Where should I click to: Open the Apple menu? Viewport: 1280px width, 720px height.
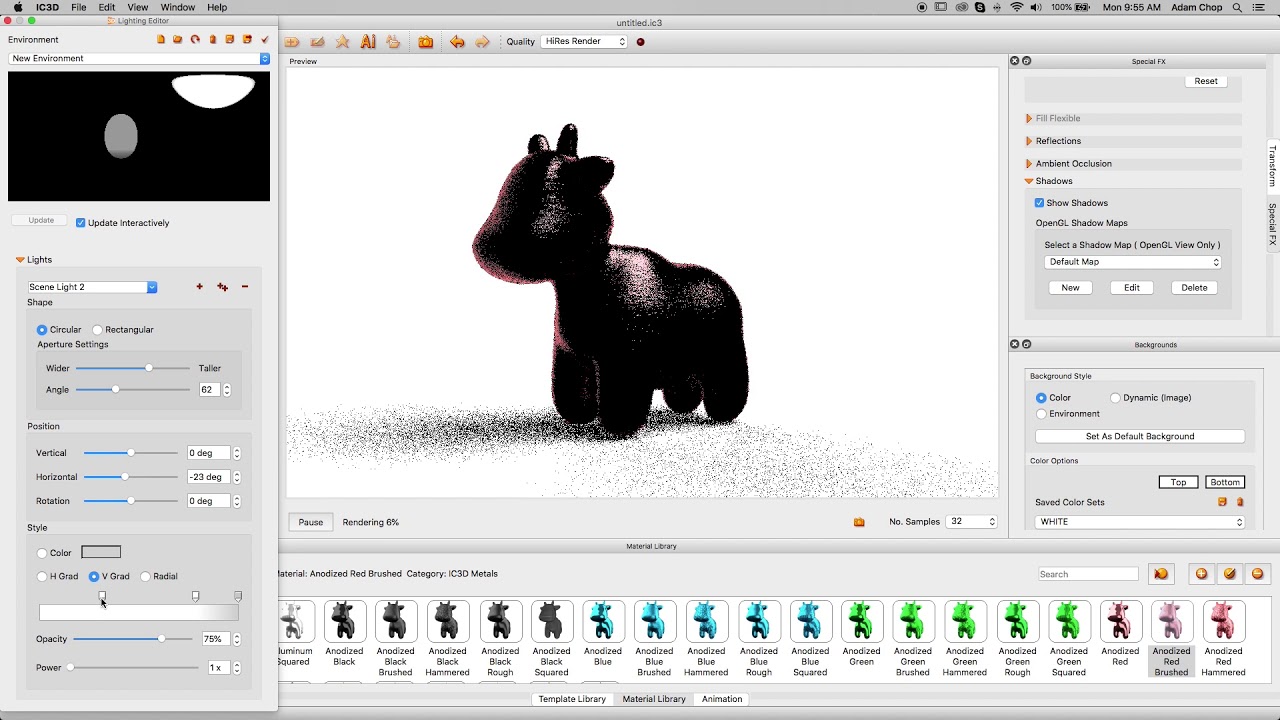18,7
